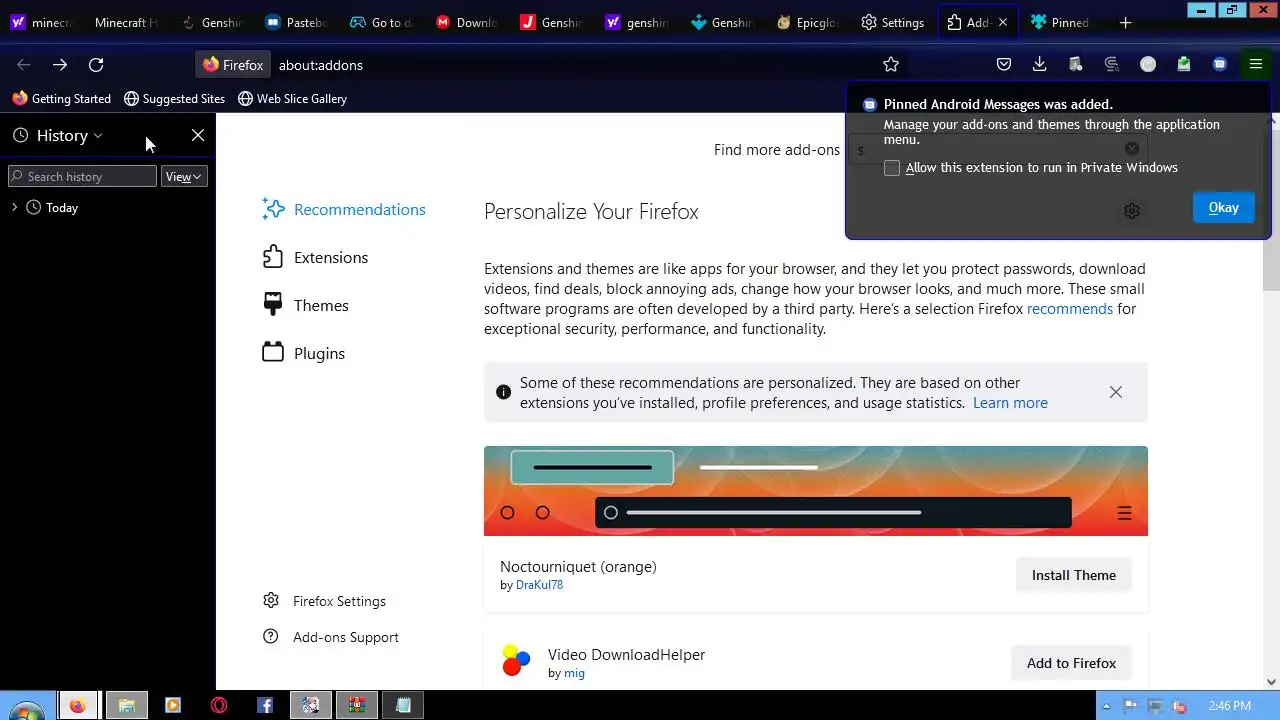This screenshot has height=720, width=1280.
Task: Dismiss the personalized recommendations notice
Action: pyautogui.click(x=1116, y=392)
